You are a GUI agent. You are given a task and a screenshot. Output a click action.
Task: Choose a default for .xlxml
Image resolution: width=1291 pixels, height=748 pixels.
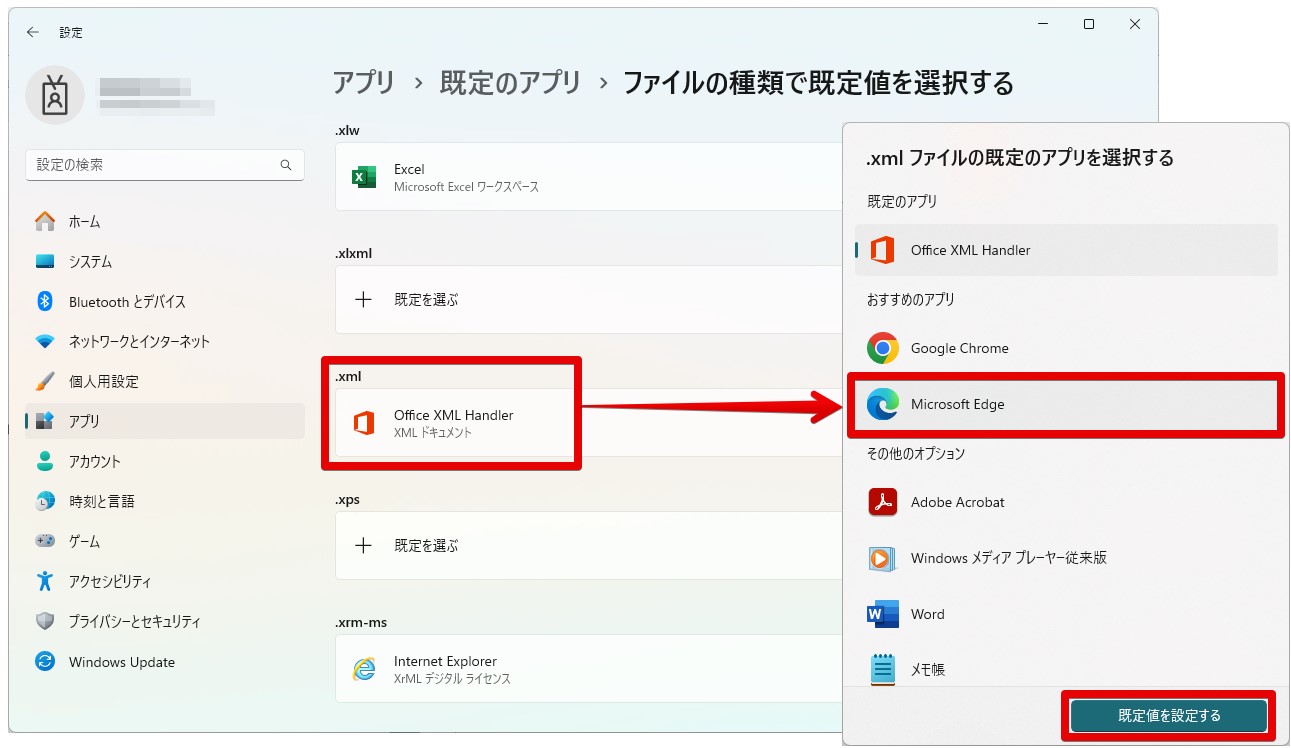589,299
